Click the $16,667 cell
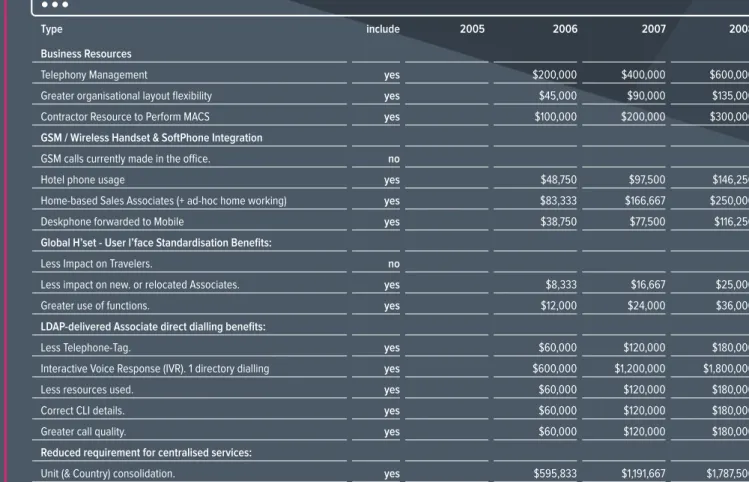Screen dimensions: 749x482 (x=648, y=285)
